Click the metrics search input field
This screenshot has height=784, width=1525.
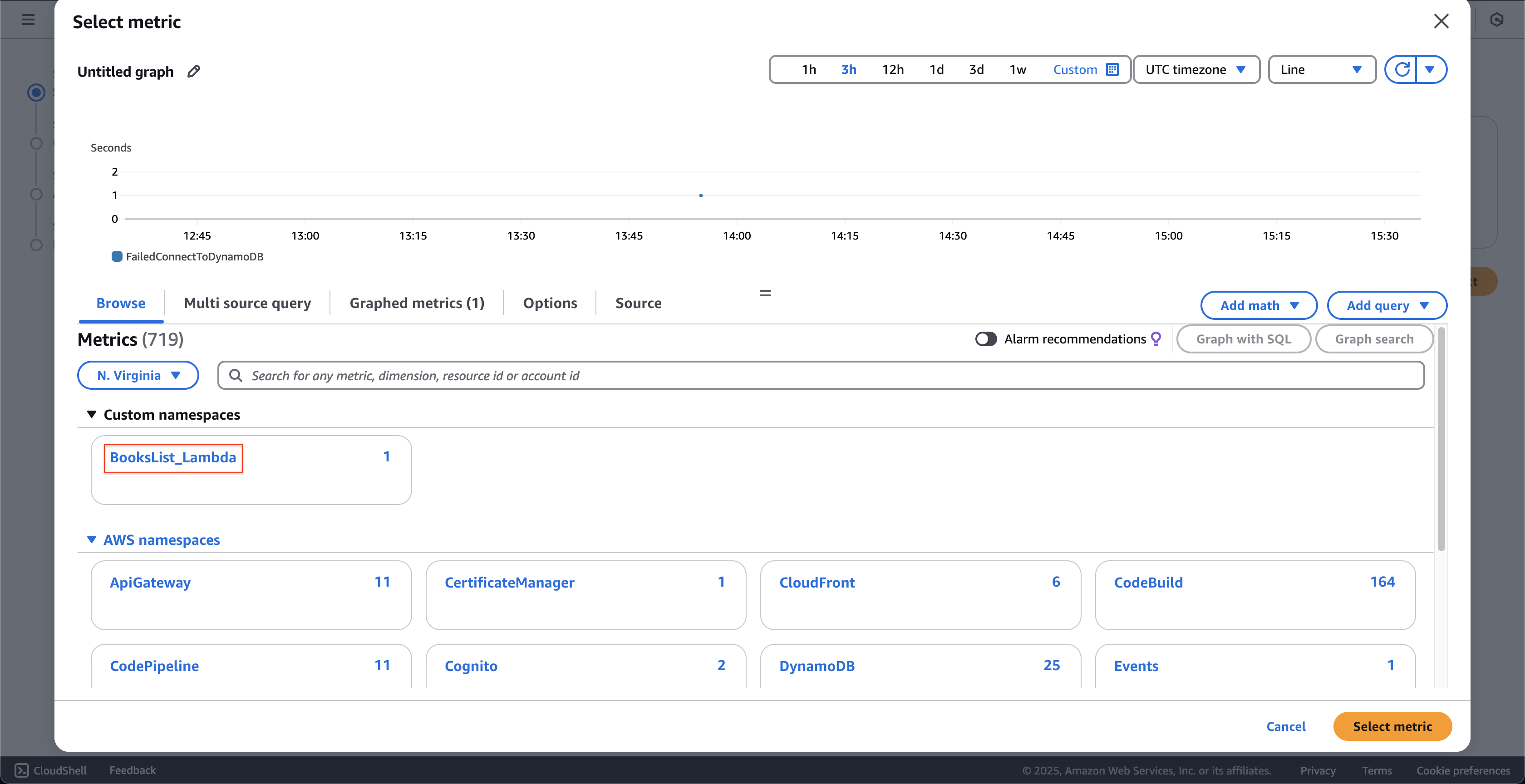tap(821, 375)
